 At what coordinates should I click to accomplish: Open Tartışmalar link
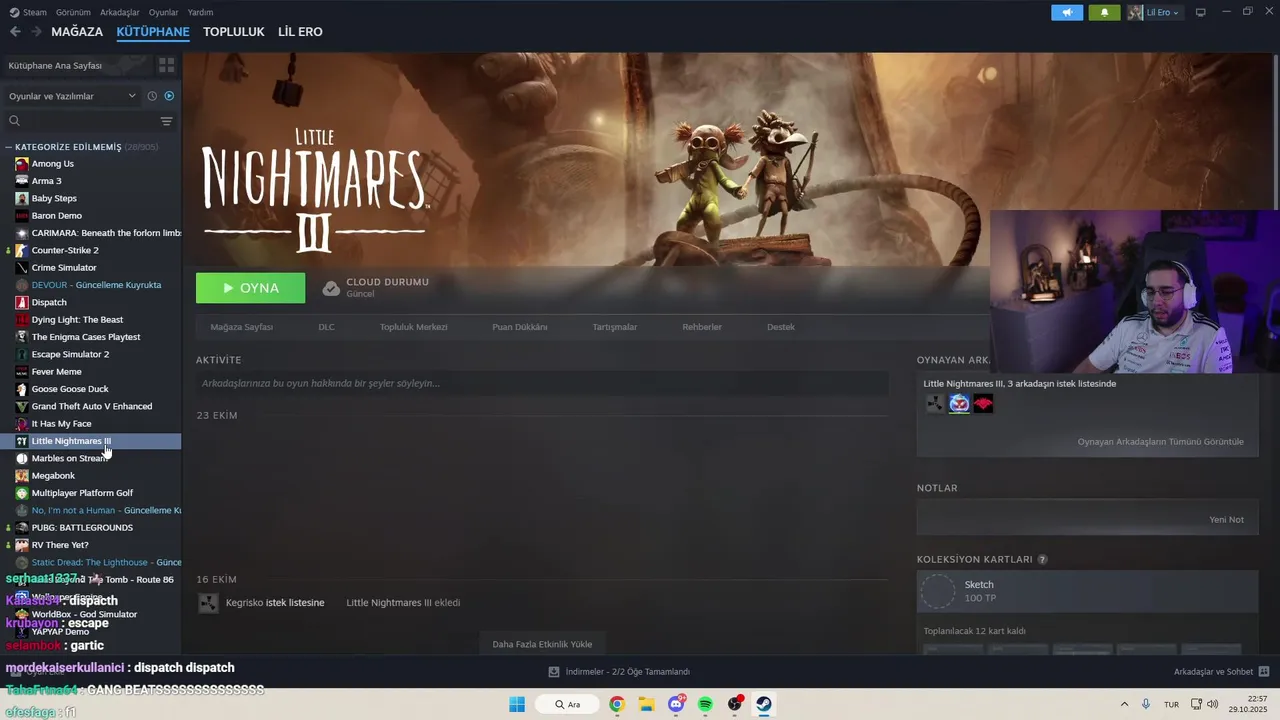[614, 327]
